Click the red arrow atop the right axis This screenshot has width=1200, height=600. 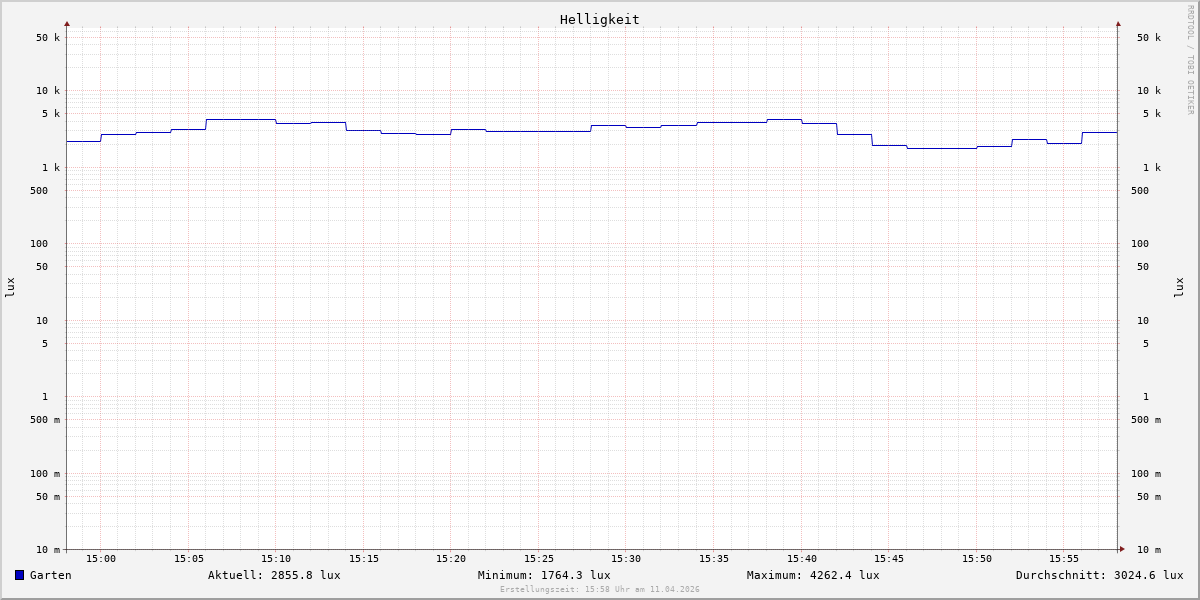point(1118,23)
